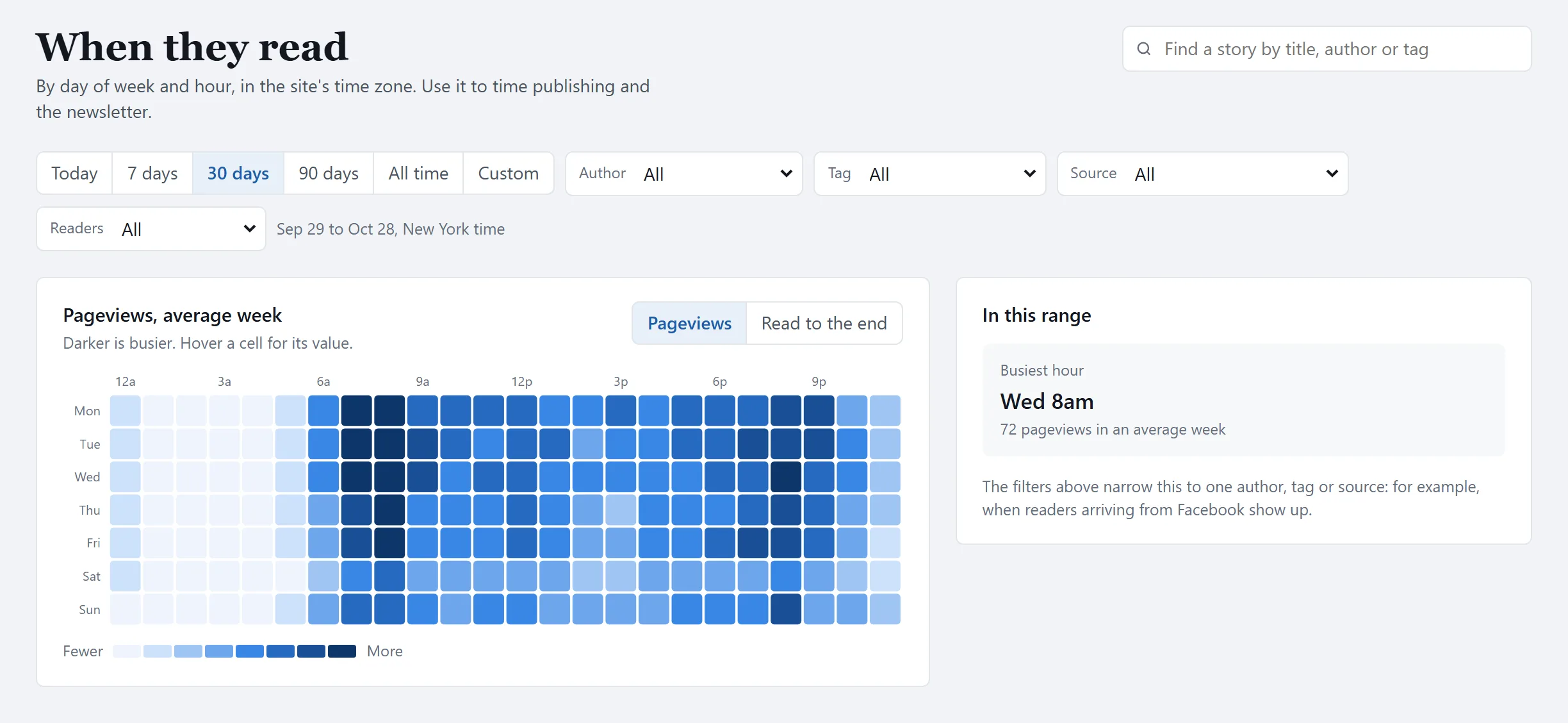
Task: Open the Source filter dropdown
Action: coord(1202,174)
